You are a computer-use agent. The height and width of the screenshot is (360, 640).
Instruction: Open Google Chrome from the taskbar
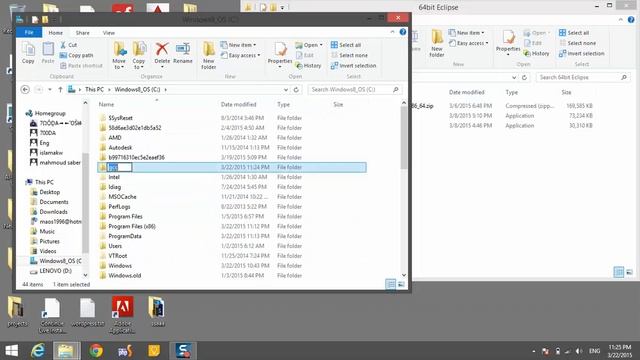click(96, 351)
